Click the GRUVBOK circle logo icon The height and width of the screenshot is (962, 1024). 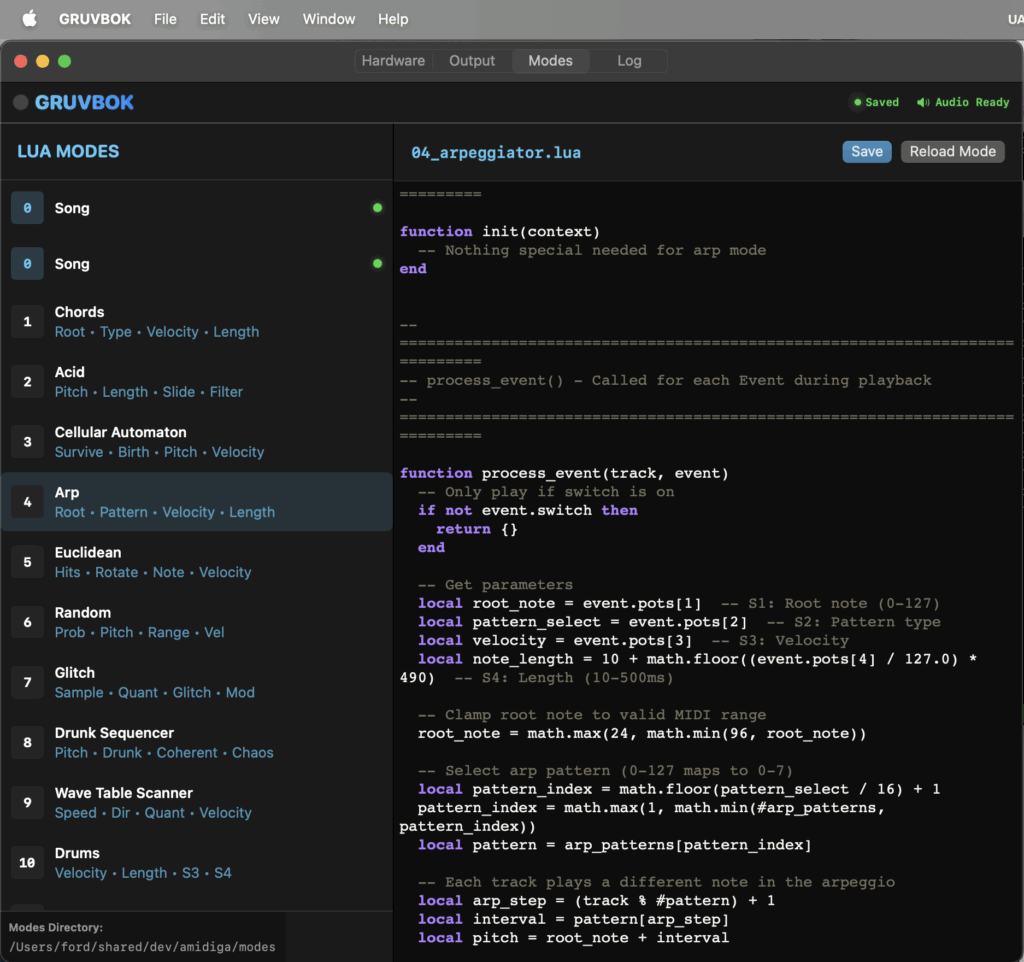pos(18,101)
